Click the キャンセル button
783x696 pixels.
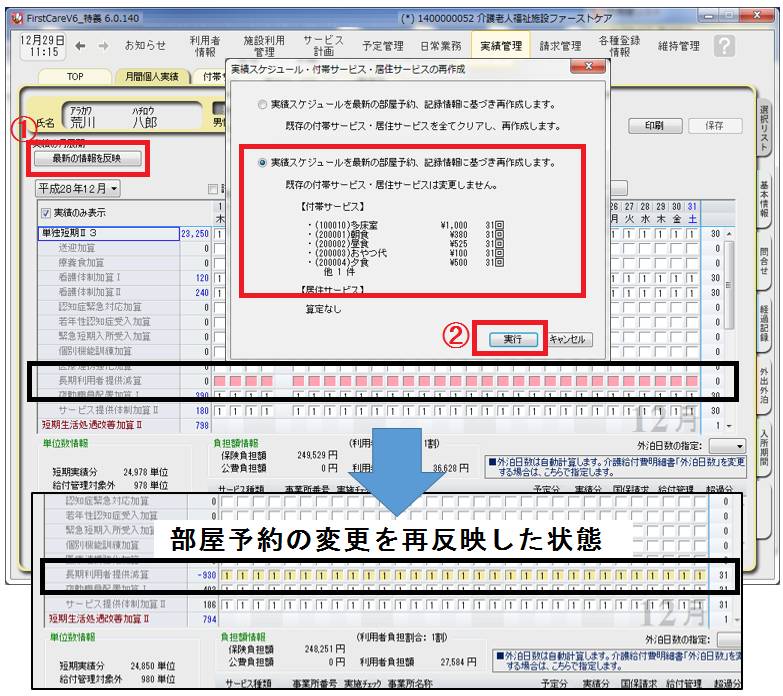click(569, 340)
